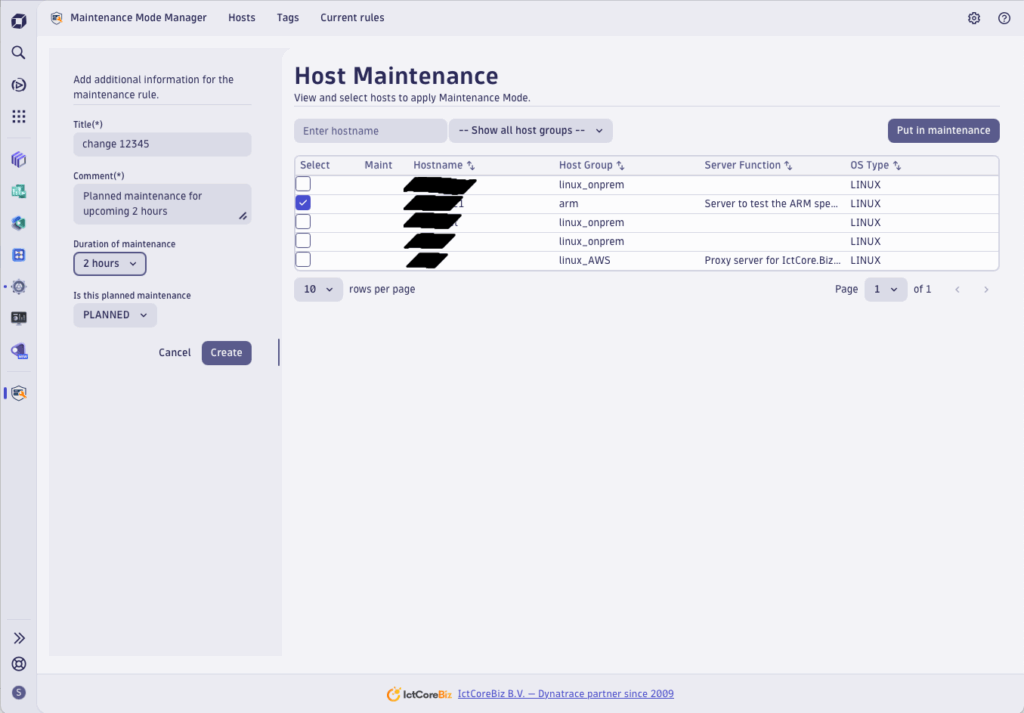
Task: Click the Dynatrace logo icon at top left
Action: (x=18, y=20)
